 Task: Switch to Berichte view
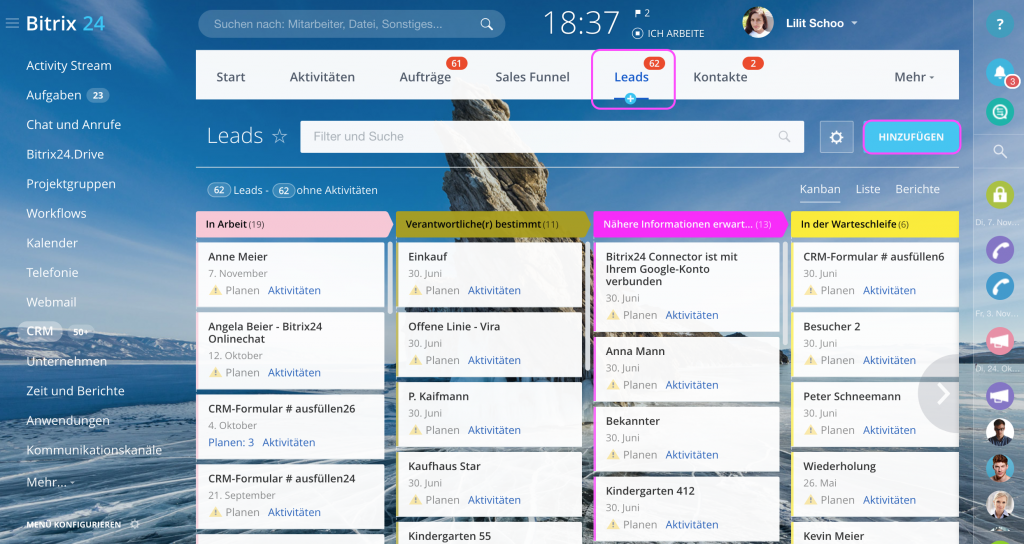coord(918,189)
